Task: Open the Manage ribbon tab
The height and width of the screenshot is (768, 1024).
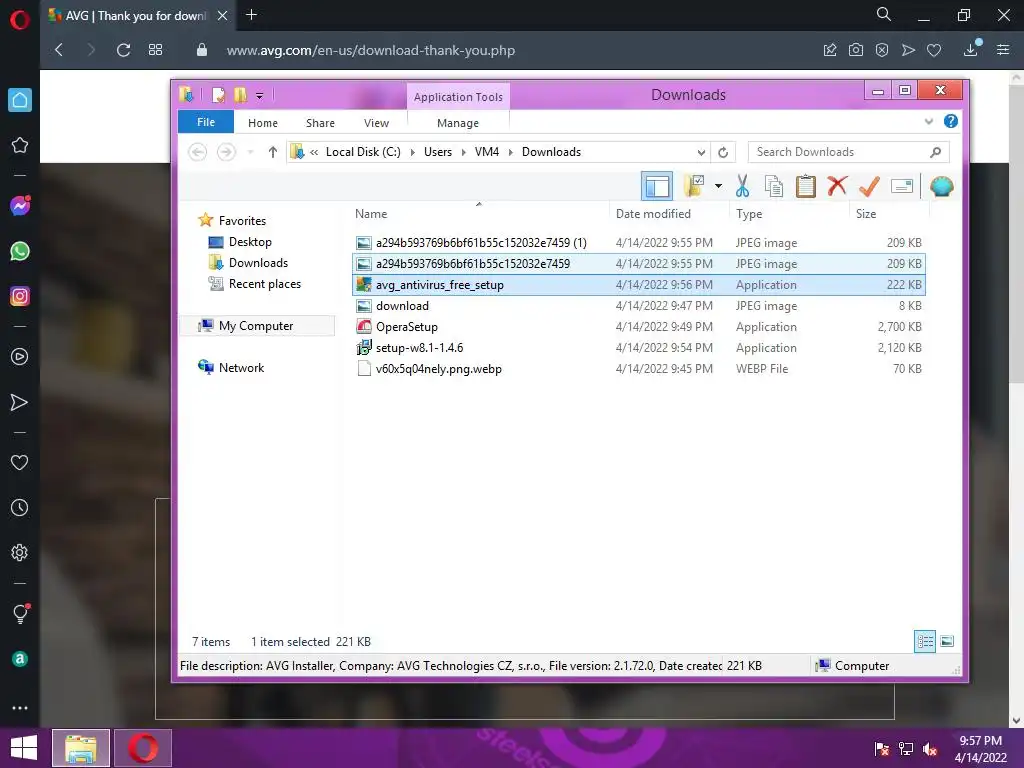Action: pyautogui.click(x=458, y=123)
